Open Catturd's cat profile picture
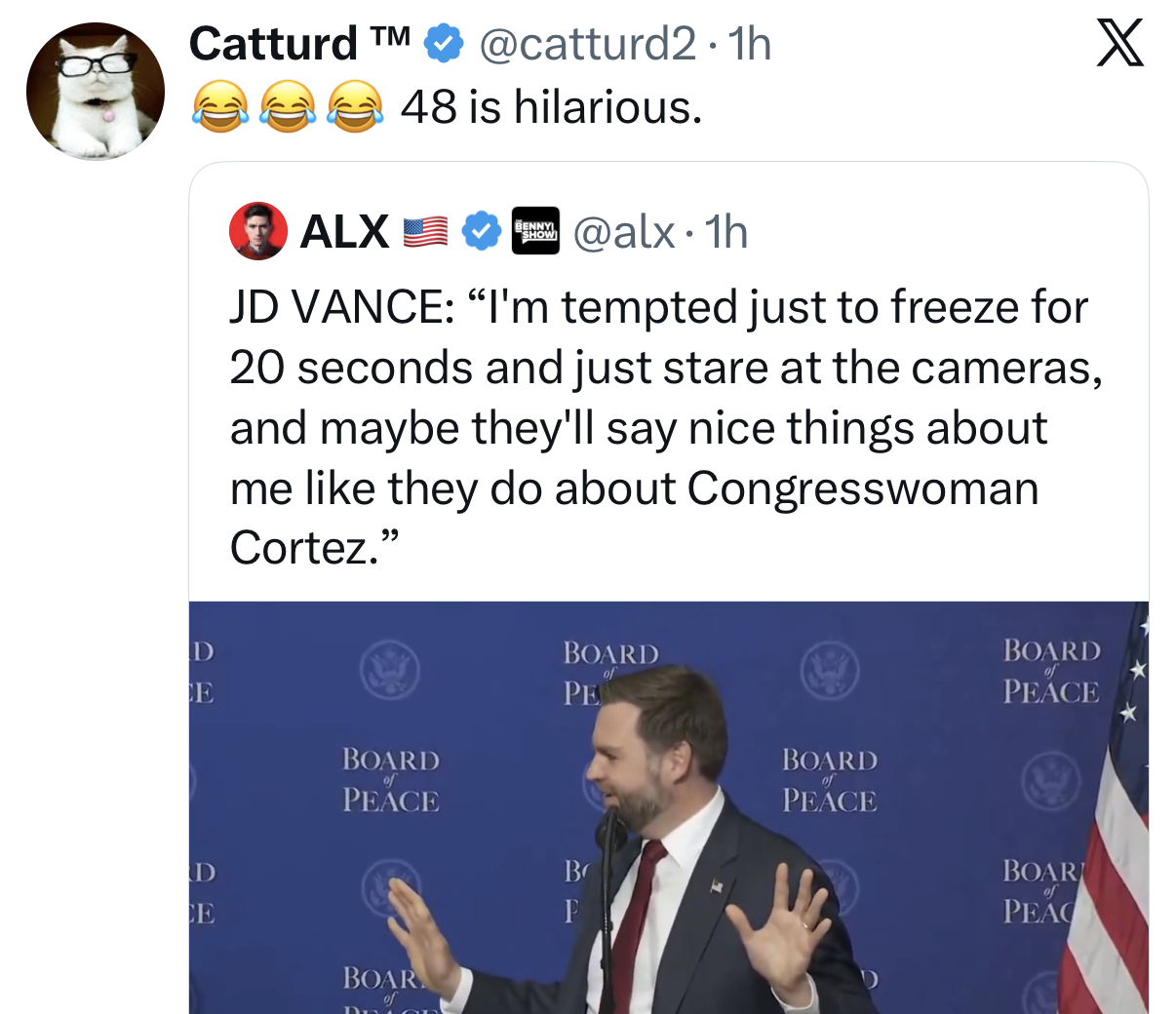Image resolution: width=1176 pixels, height=1014 pixels. pyautogui.click(x=96, y=91)
